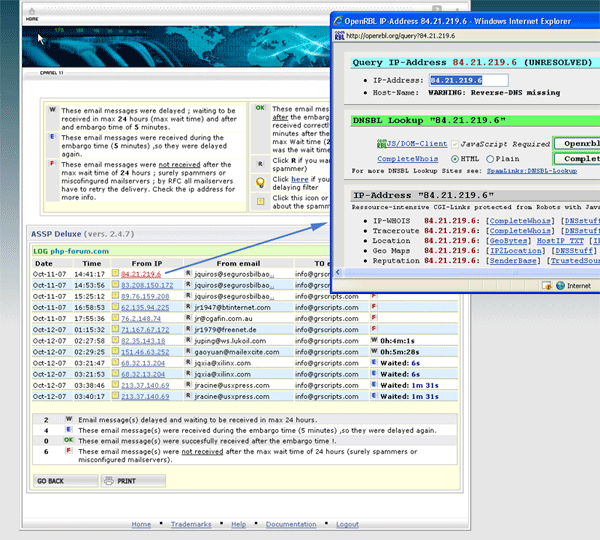600x540 pixels.
Task: Open IP link 84.21.219.6 in log
Action: [x=141, y=274]
